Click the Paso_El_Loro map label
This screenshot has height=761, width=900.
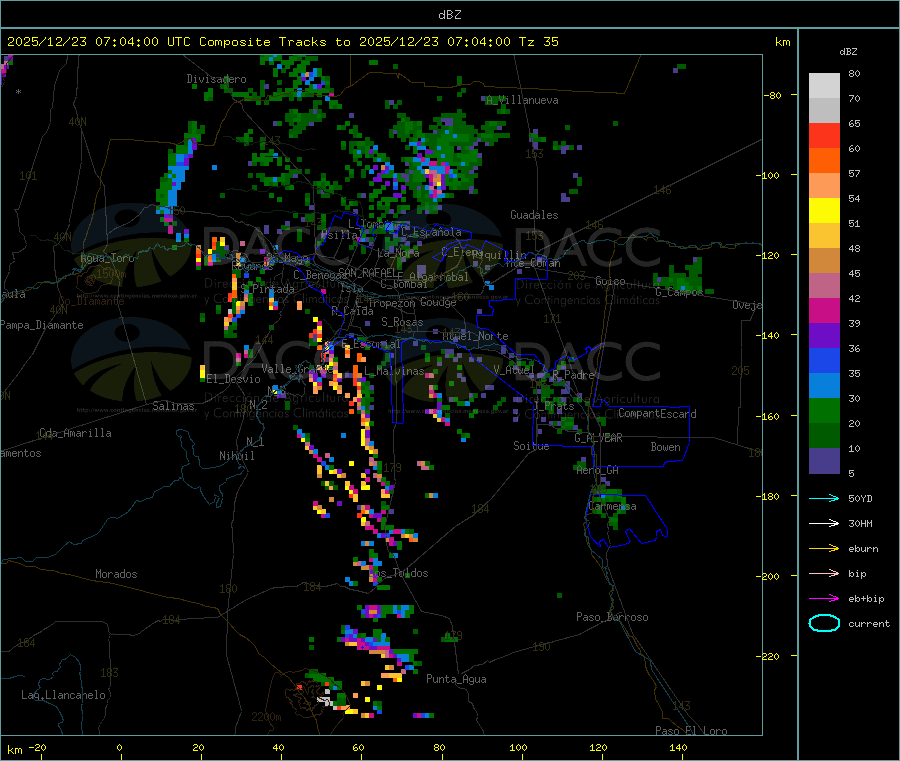pos(691,731)
